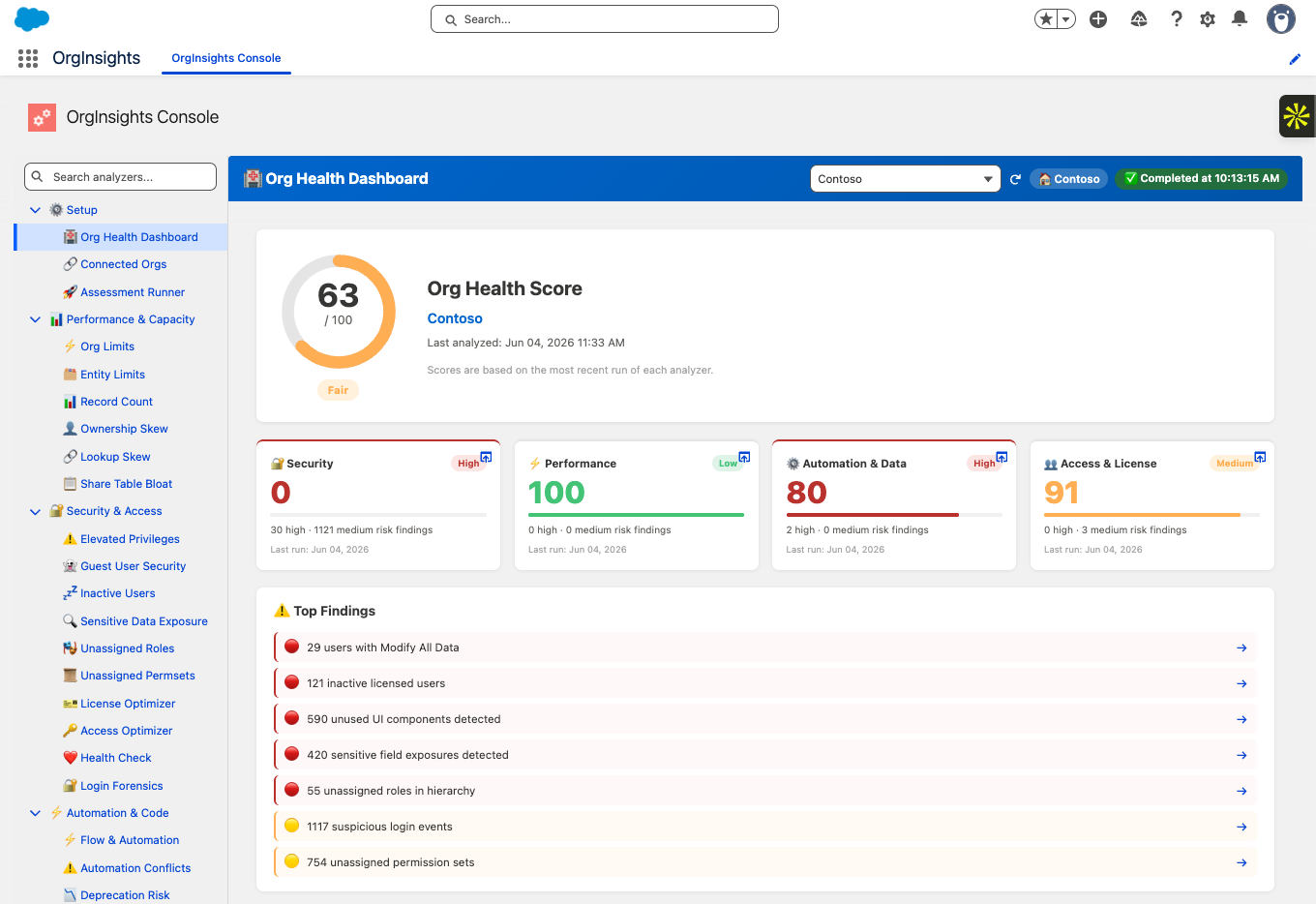Focus the Search analyzers input

120,177
